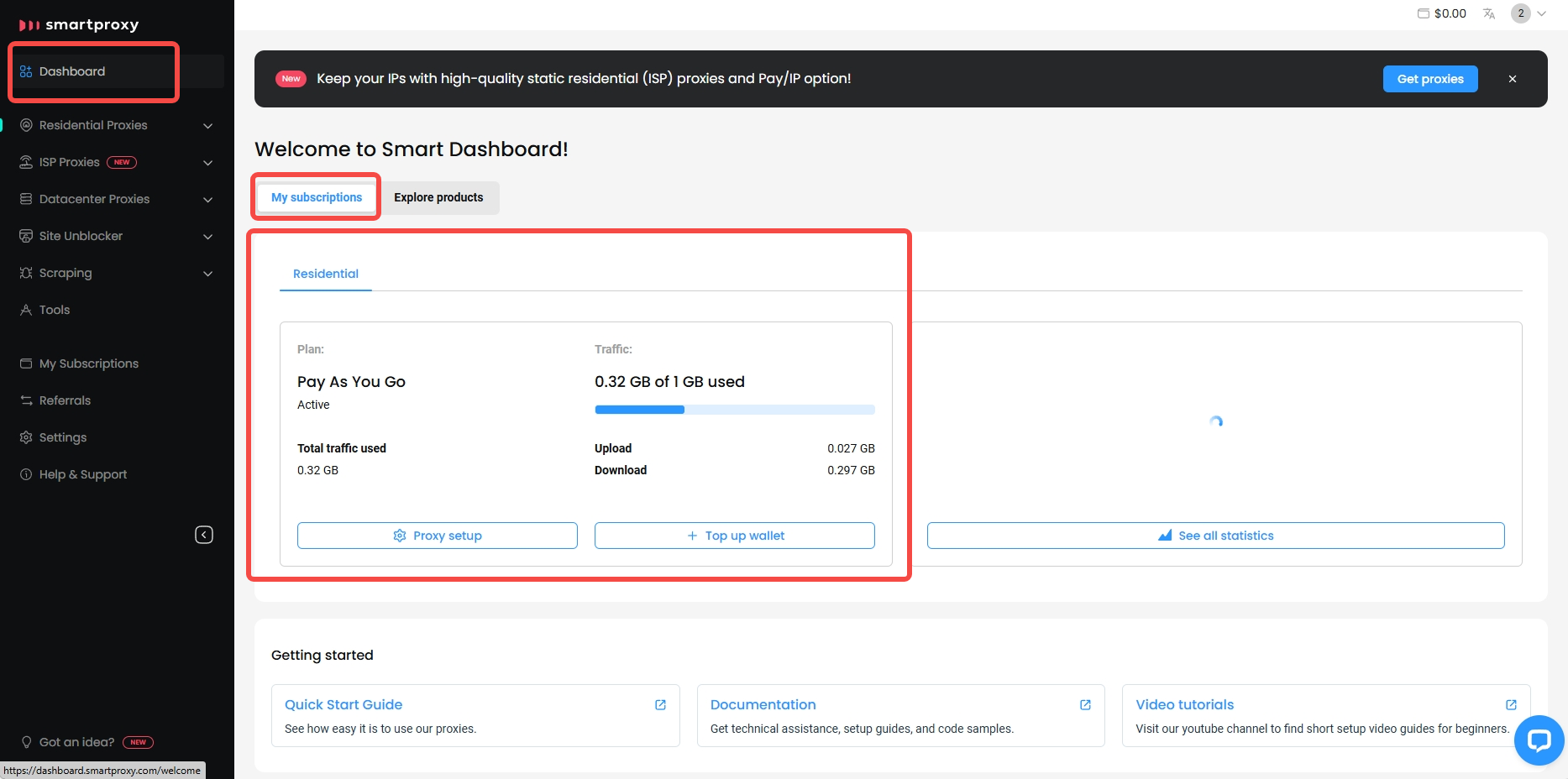
Task: Expand the Residential Proxies submenu chevron
Action: pyautogui.click(x=207, y=126)
